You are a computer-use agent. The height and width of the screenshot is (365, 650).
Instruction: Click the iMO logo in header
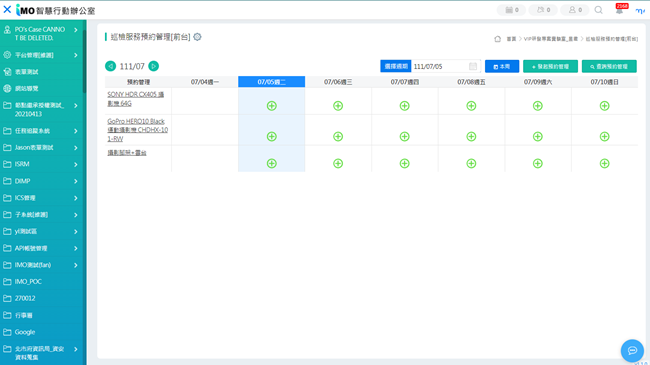click(56, 10)
